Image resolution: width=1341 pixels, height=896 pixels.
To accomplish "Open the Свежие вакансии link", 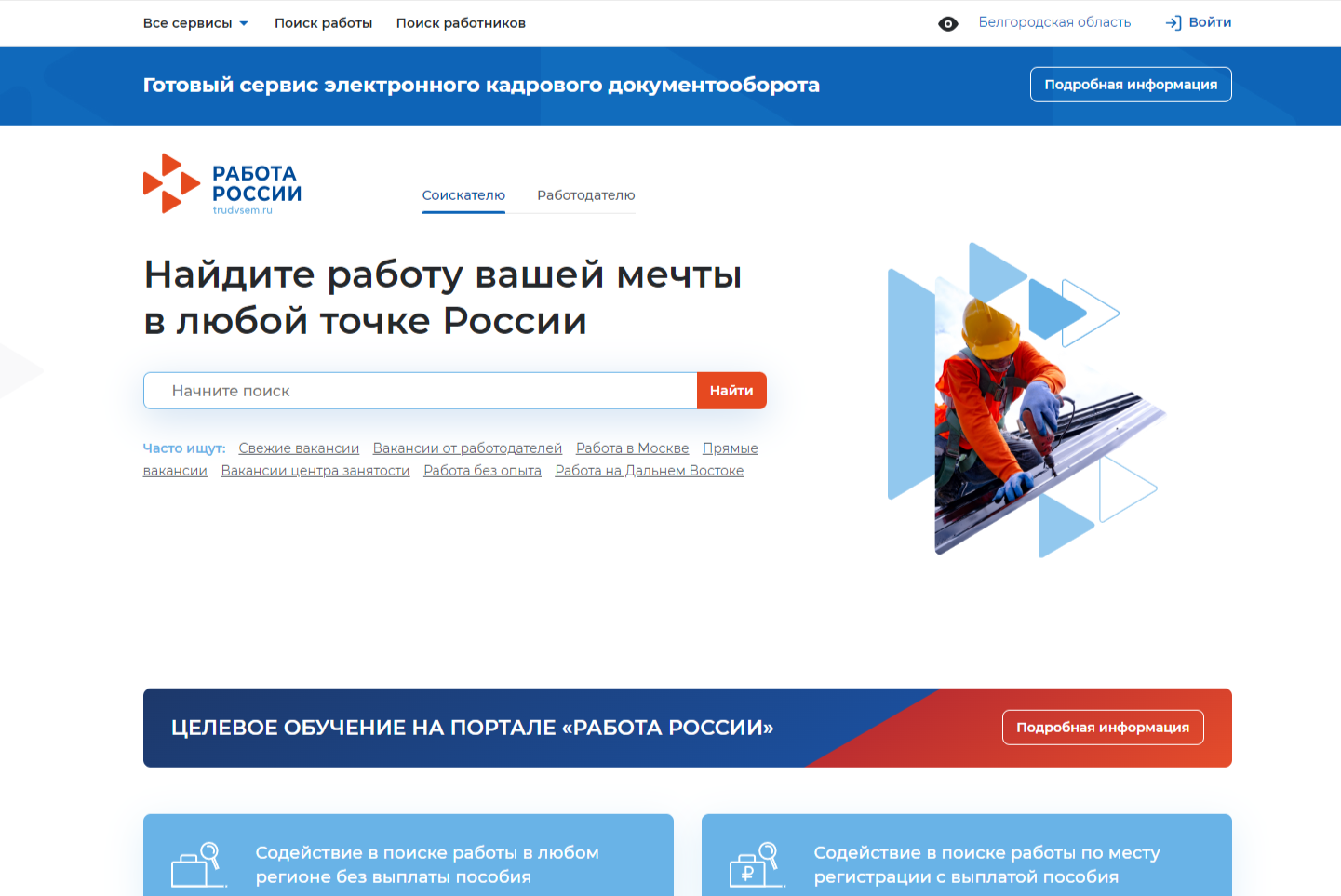I will [299, 448].
